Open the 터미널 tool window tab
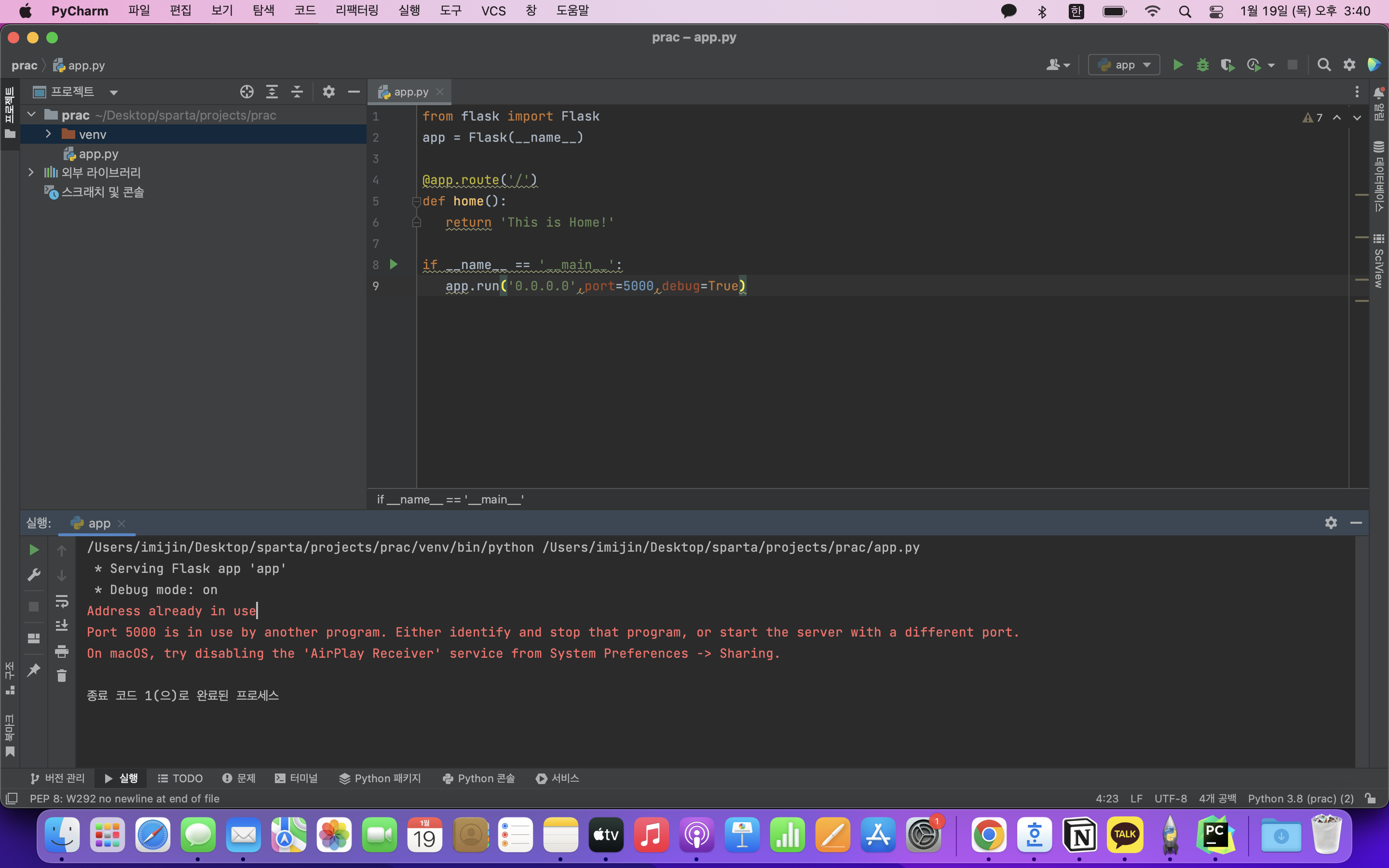1389x868 pixels. (x=296, y=778)
